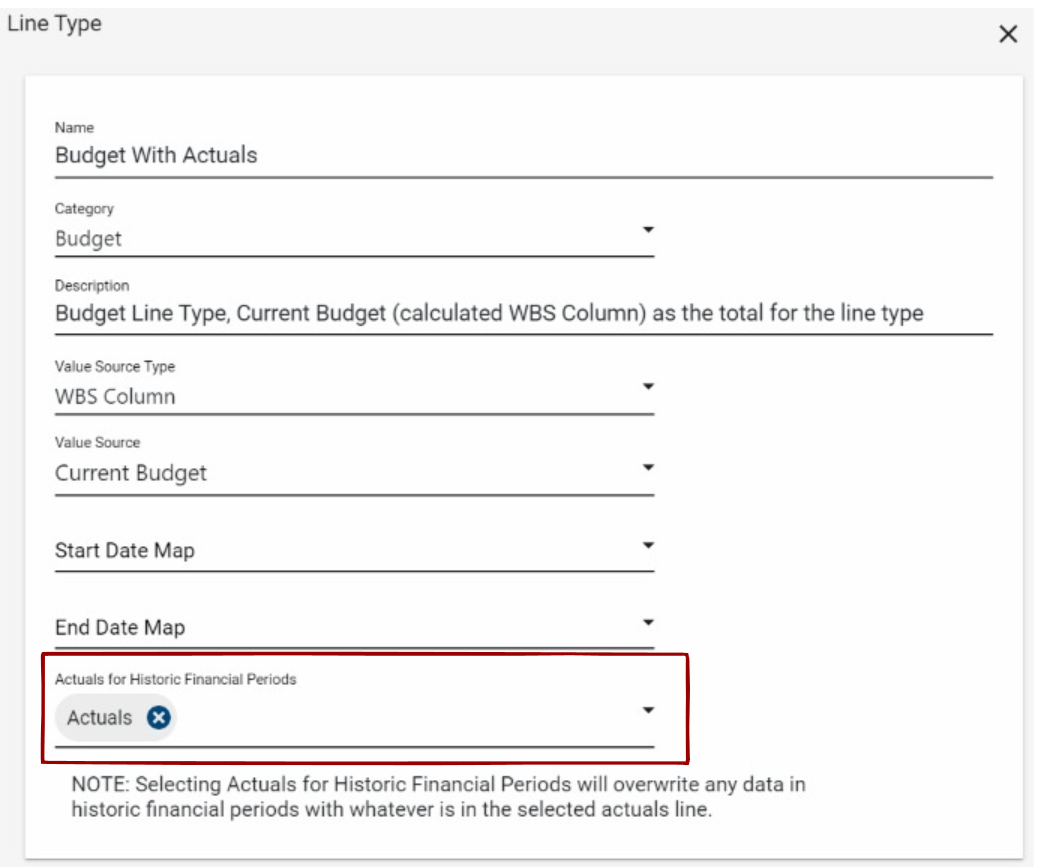Expand the Start Date Map arrow
The image size is (1039, 867).
coord(648,546)
